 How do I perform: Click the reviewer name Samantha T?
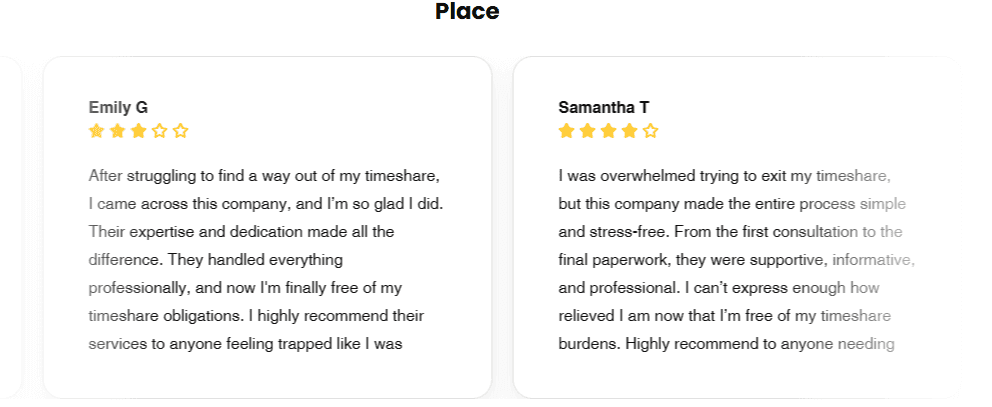[604, 107]
